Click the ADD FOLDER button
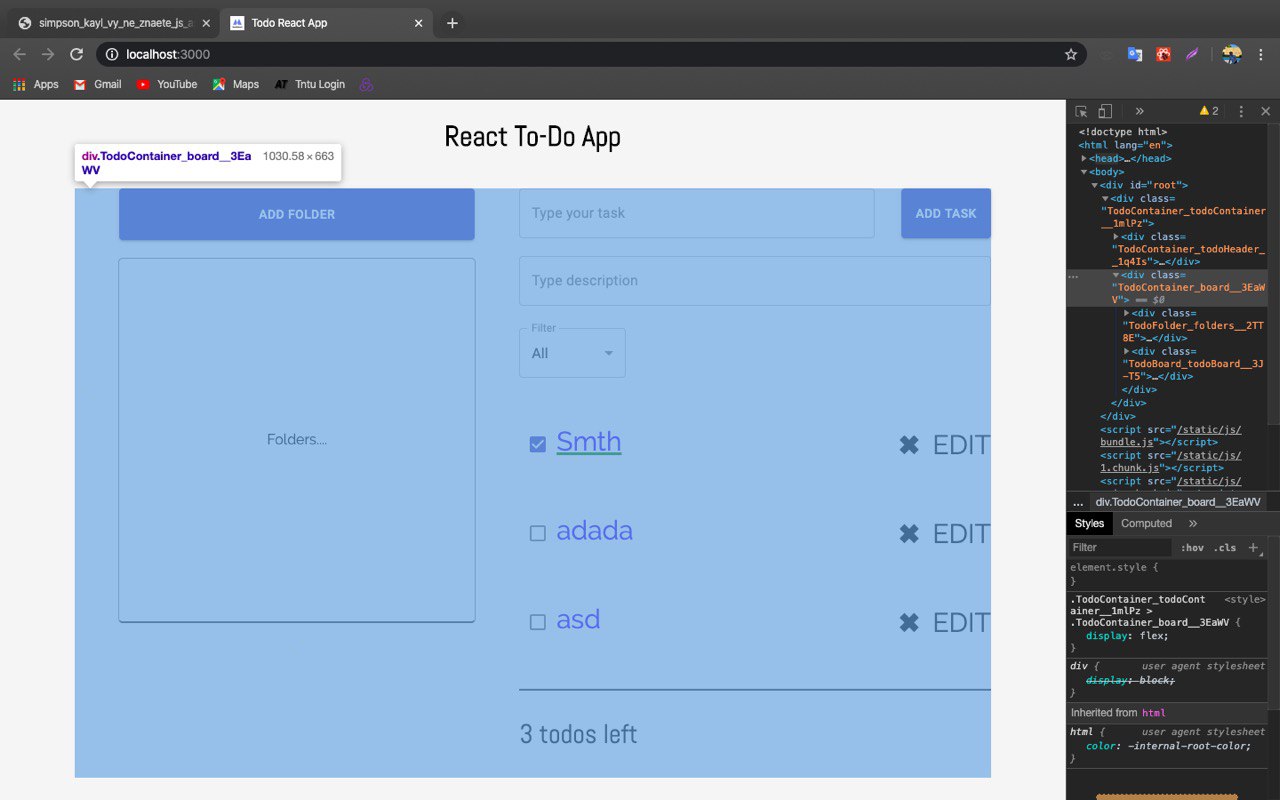The width and height of the screenshot is (1280, 800). pos(297,214)
